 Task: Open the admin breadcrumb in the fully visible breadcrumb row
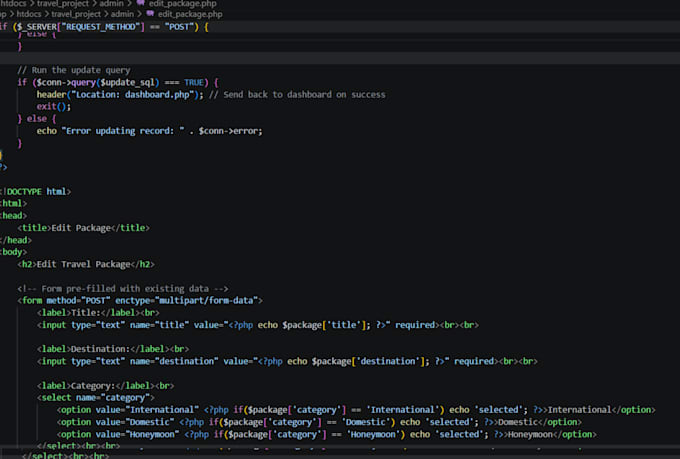pyautogui.click(x=122, y=14)
